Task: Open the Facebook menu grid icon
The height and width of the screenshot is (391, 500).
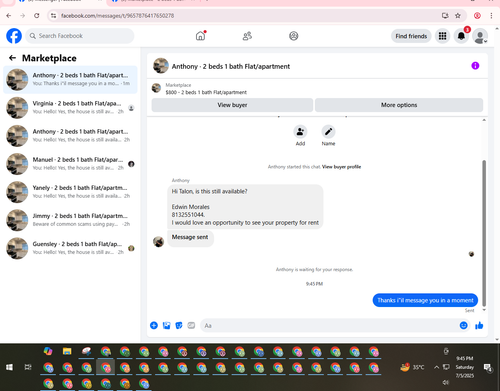Action: 442,36
